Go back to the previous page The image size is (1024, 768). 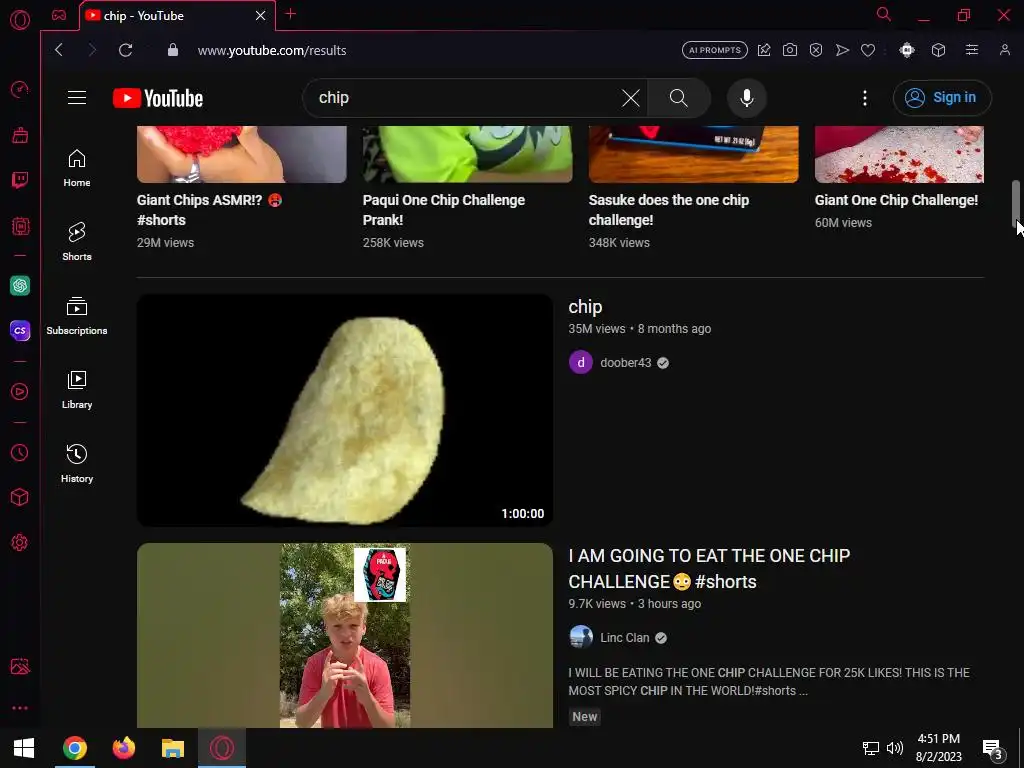coord(59,50)
